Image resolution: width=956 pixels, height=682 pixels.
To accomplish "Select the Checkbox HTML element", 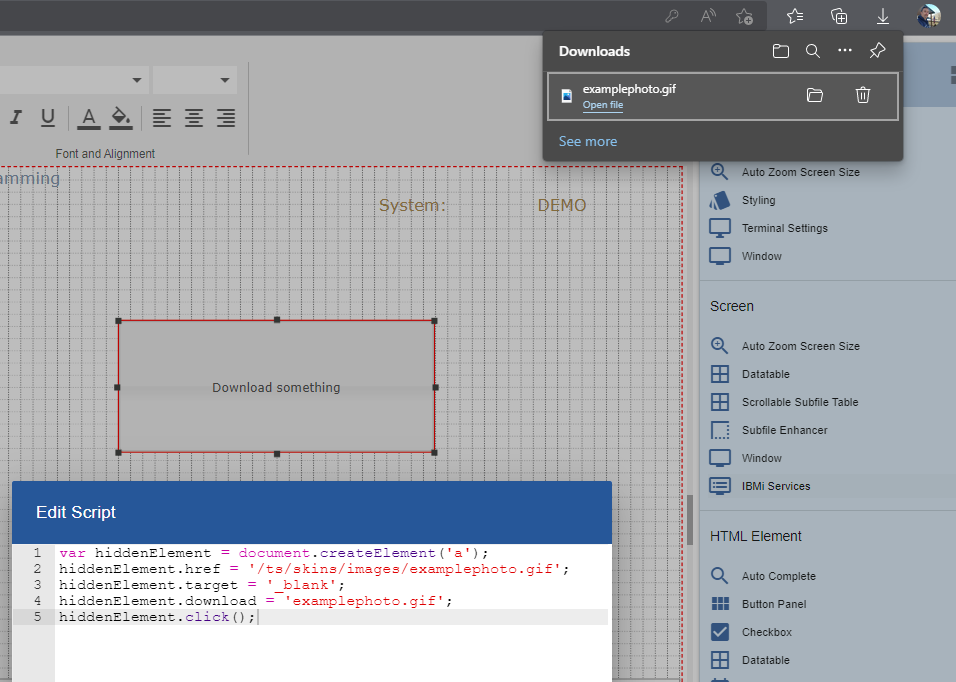I will (766, 632).
